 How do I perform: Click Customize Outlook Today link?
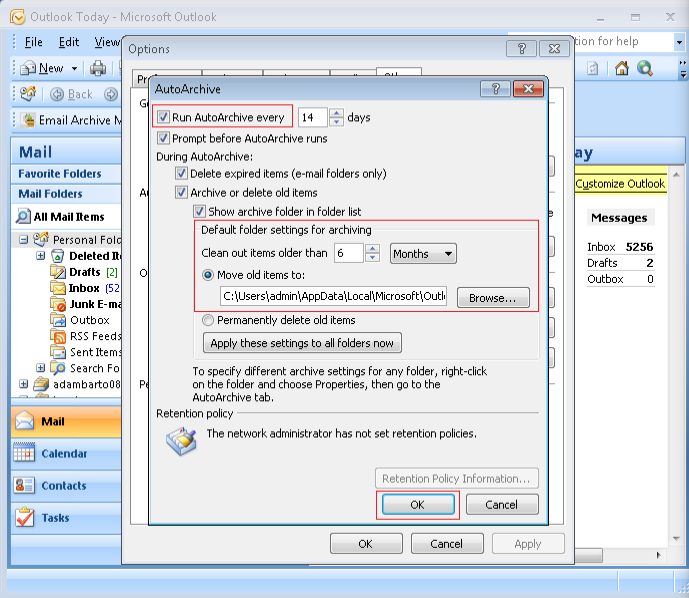pos(620,184)
